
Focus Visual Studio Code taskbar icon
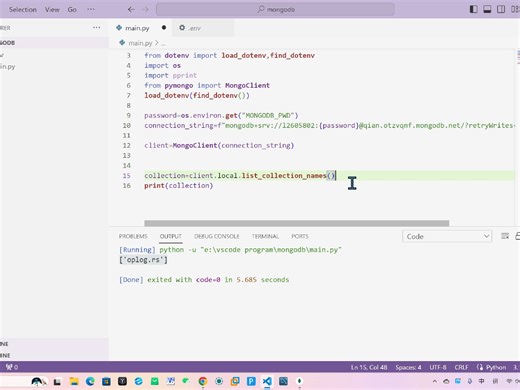pyautogui.click(x=267, y=381)
